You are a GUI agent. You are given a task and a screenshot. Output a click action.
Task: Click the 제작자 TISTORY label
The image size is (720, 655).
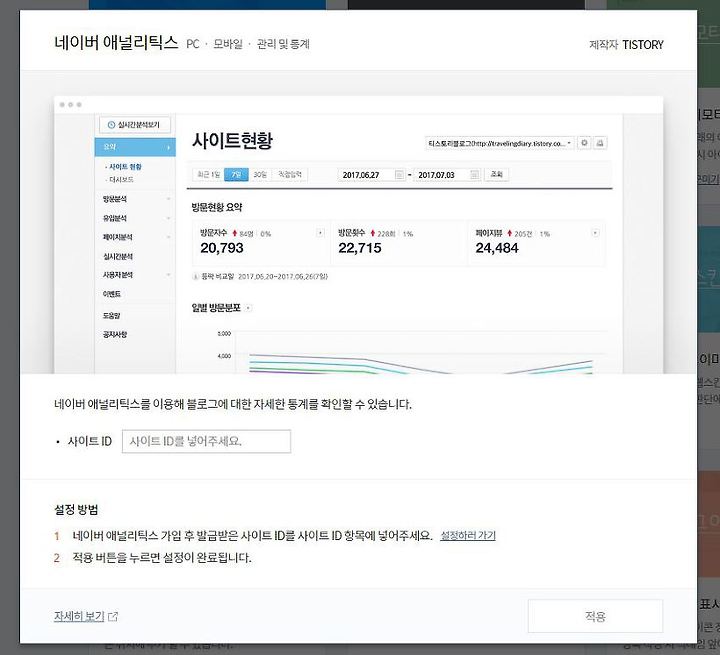coord(626,45)
